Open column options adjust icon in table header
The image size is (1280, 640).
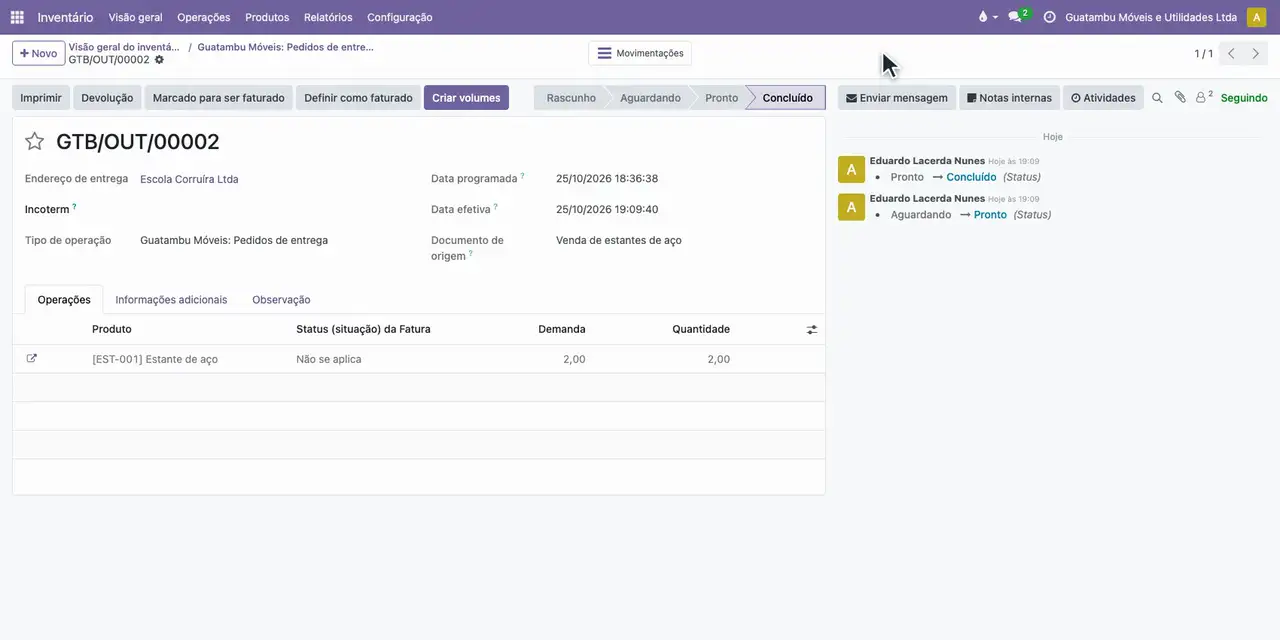(x=812, y=329)
